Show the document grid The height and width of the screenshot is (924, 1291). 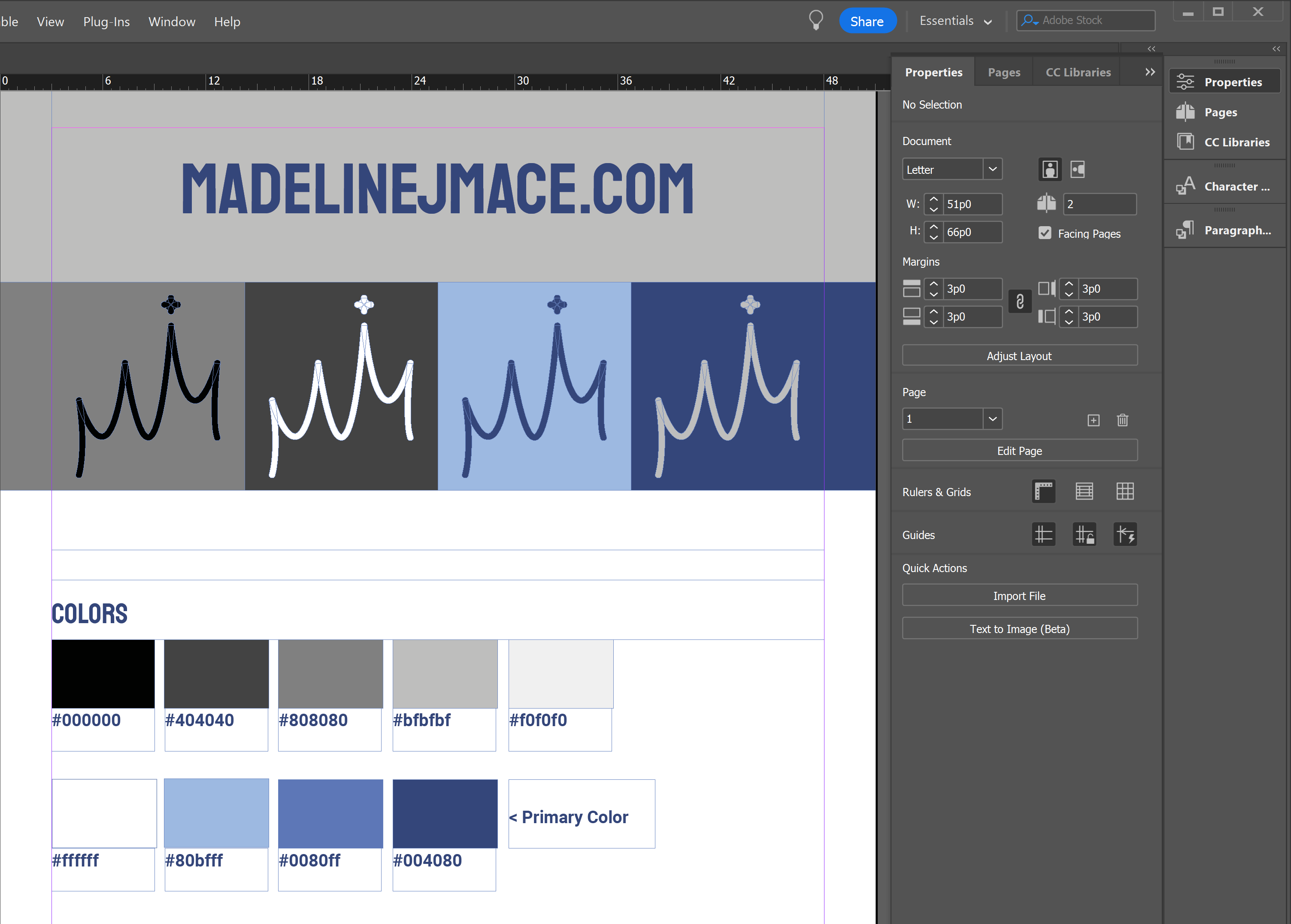click(1125, 491)
